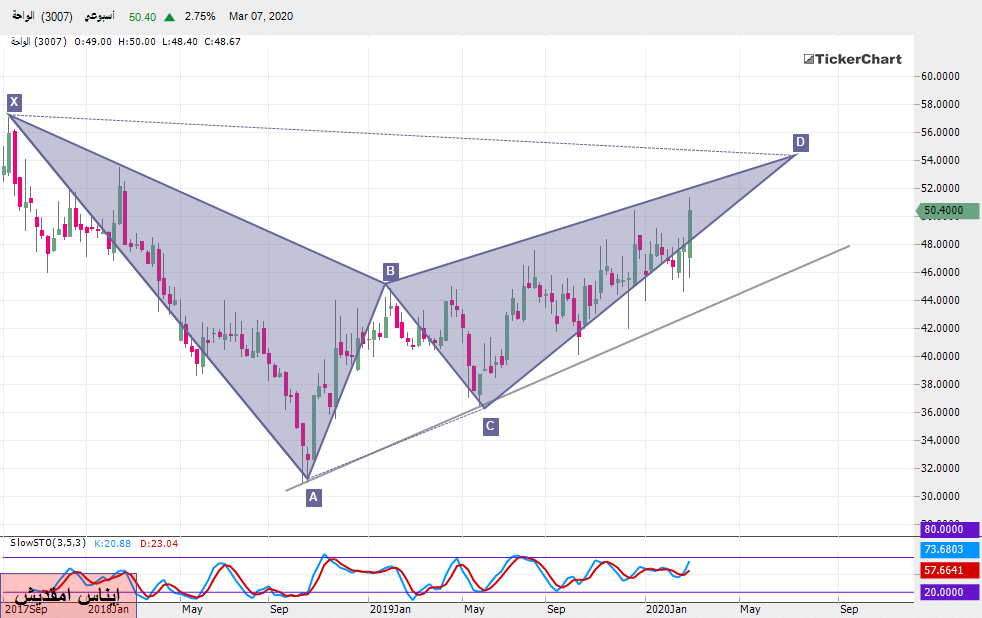This screenshot has width=982, height=618.
Task: Select the purple 20.0000 level label
Action: point(946,592)
